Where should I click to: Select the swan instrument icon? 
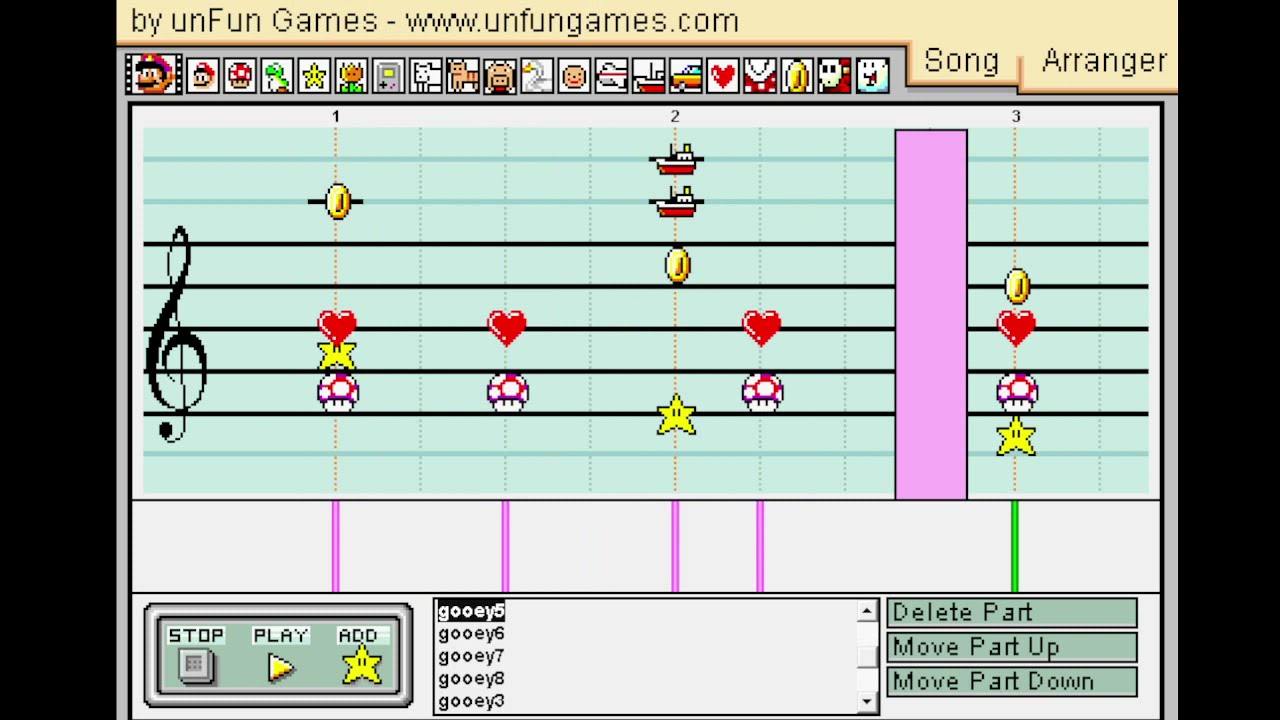(537, 76)
